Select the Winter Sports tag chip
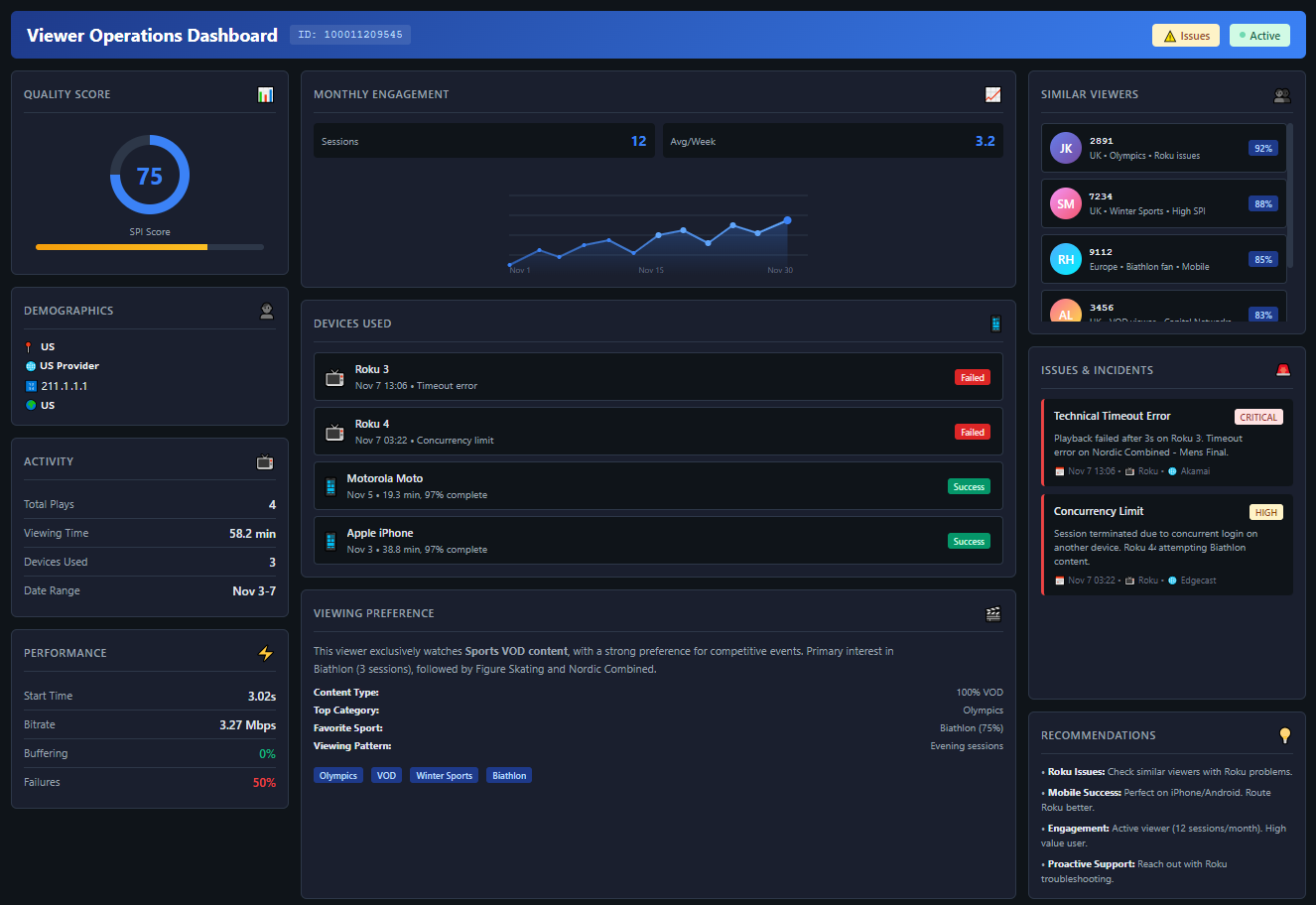 coord(444,776)
